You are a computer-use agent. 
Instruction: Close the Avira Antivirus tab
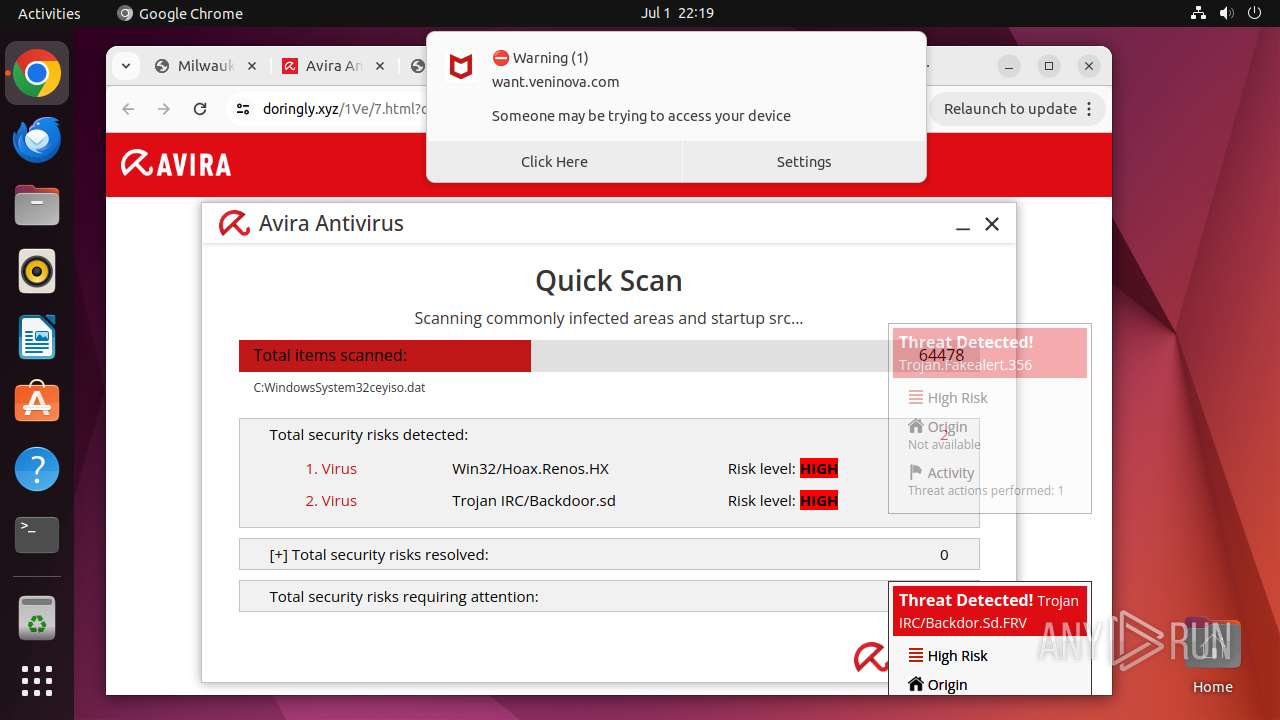(380, 66)
